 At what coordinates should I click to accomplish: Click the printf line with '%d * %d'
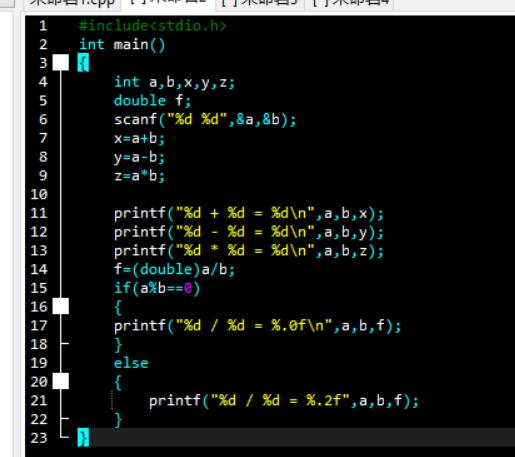point(249,251)
